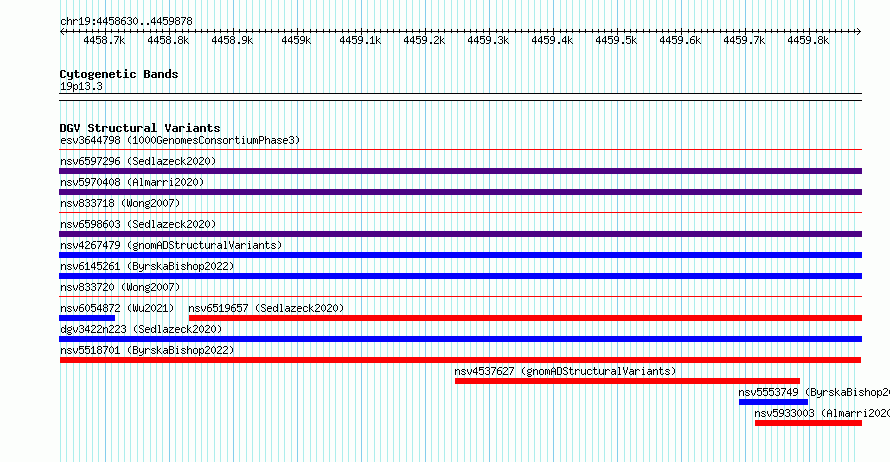The width and height of the screenshot is (890, 462).
Task: Select the nsv5518701 red variant bar
Action: (460, 360)
